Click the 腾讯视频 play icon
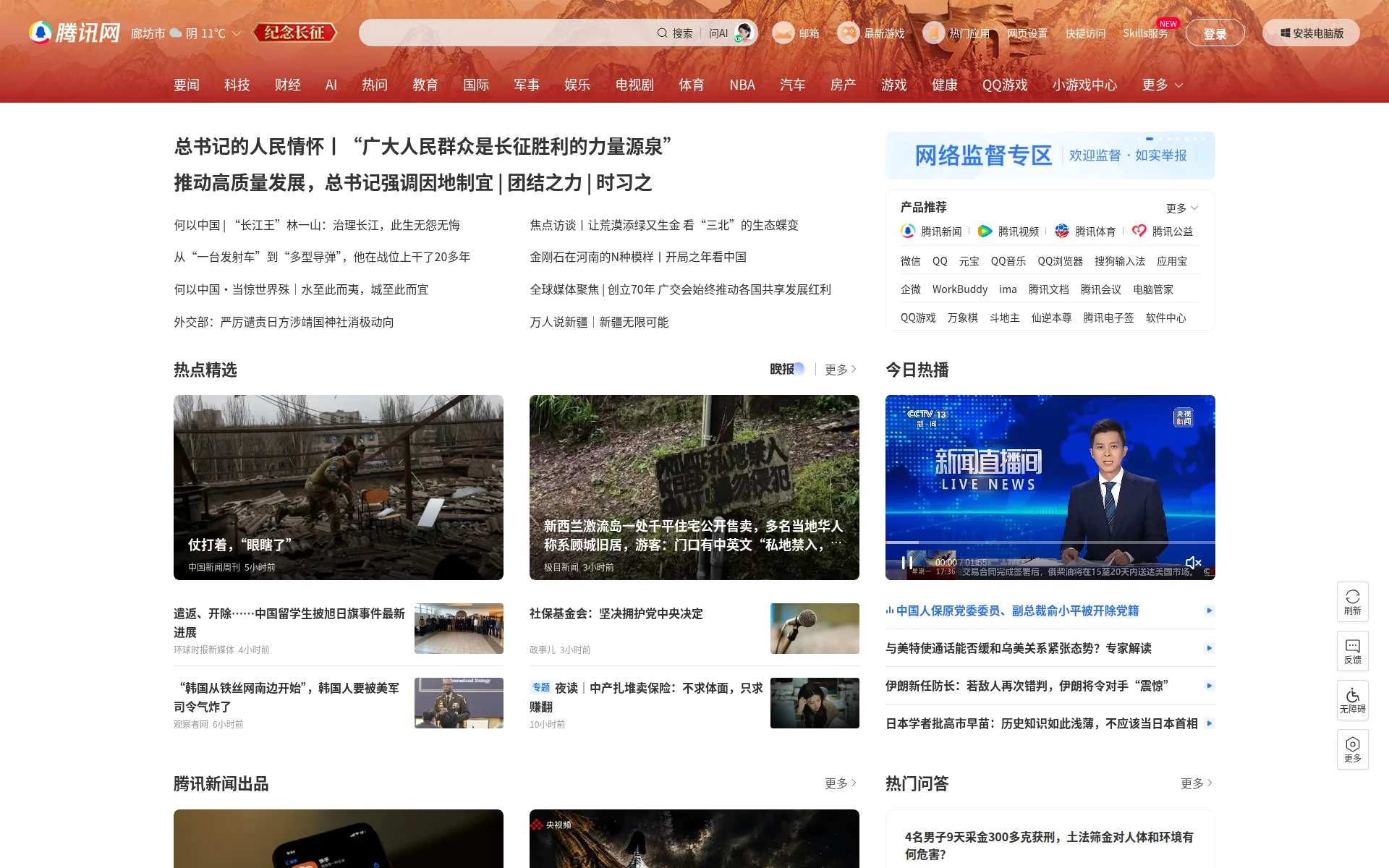The width and height of the screenshot is (1389, 868). click(x=985, y=231)
